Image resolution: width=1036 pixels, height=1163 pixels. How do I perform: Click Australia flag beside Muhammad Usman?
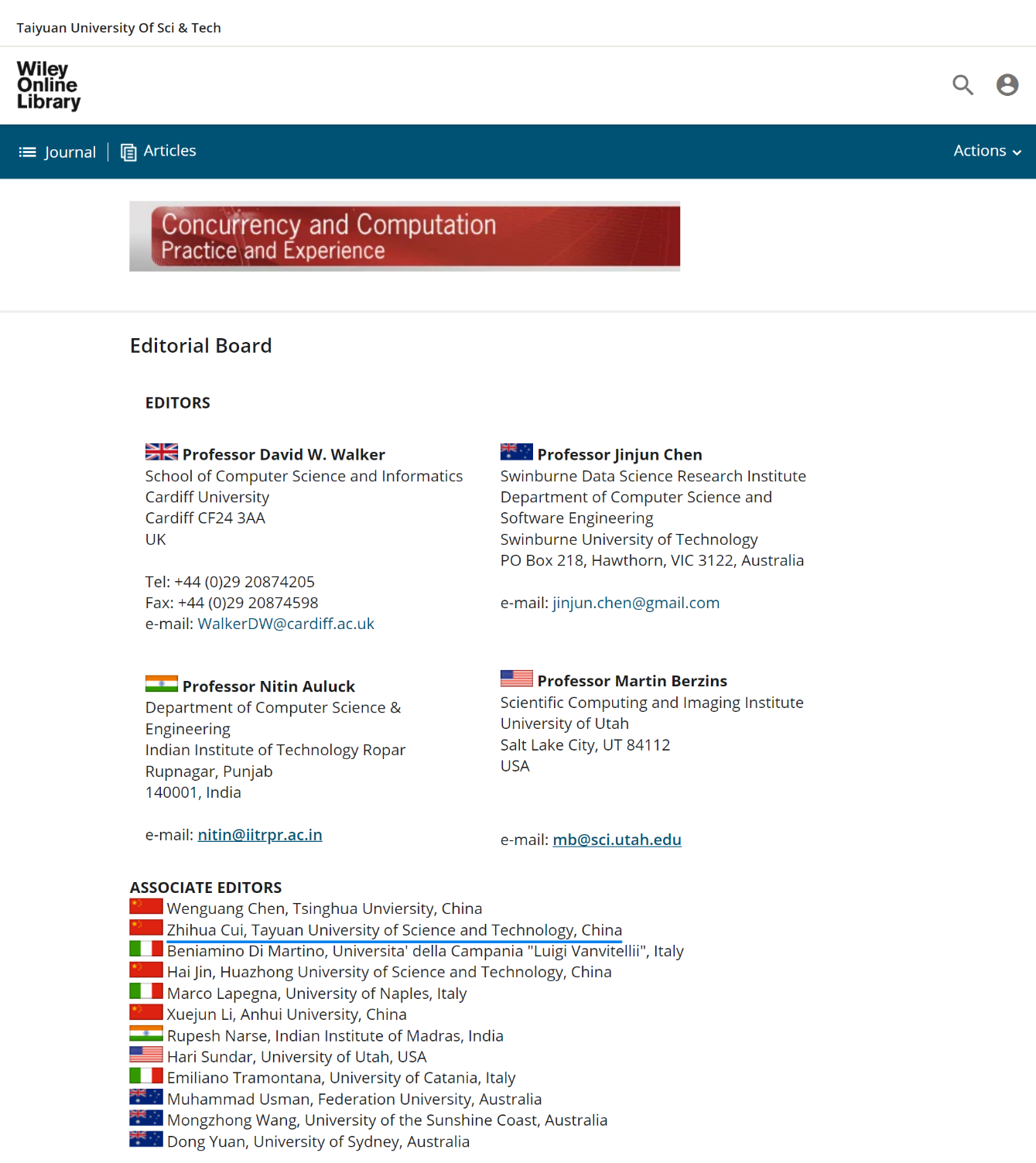click(146, 1096)
